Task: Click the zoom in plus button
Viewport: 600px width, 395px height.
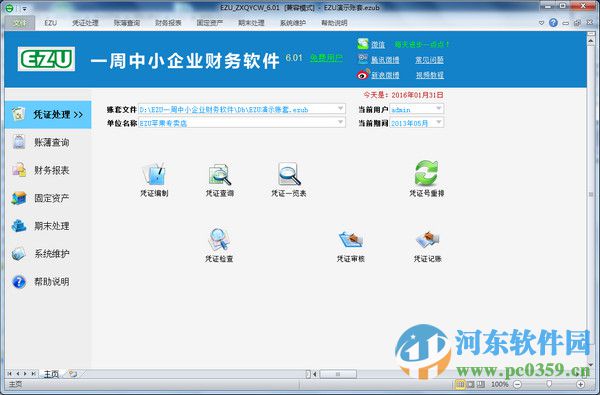Action: tap(580, 384)
